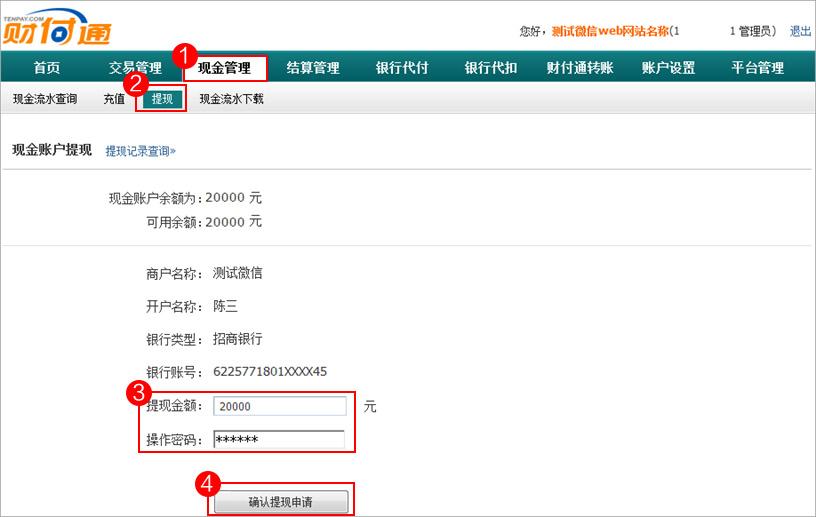Click the 财付通 Tenpay logo

[x=57, y=27]
